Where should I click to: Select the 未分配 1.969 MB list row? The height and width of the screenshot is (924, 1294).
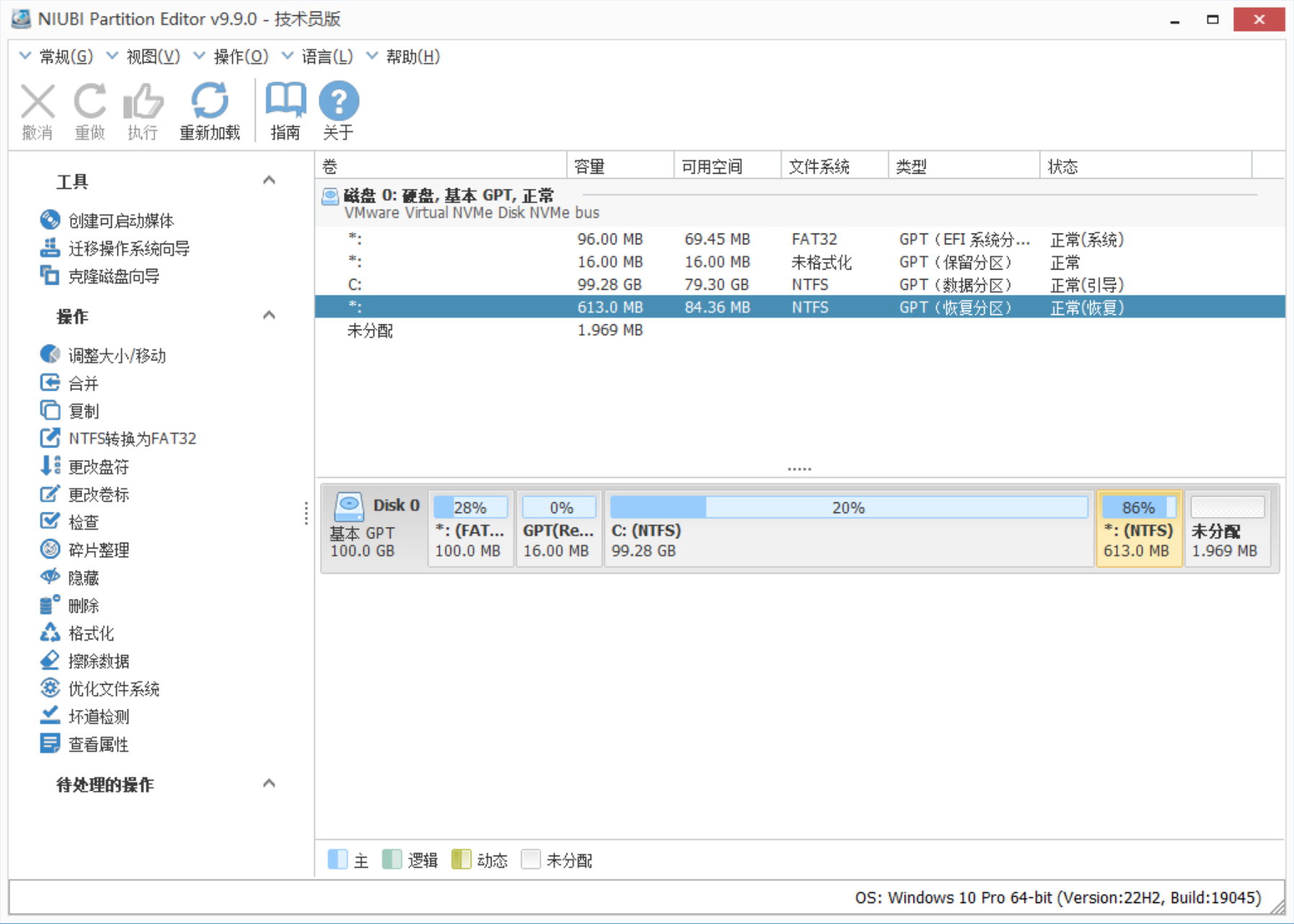tap(800, 330)
